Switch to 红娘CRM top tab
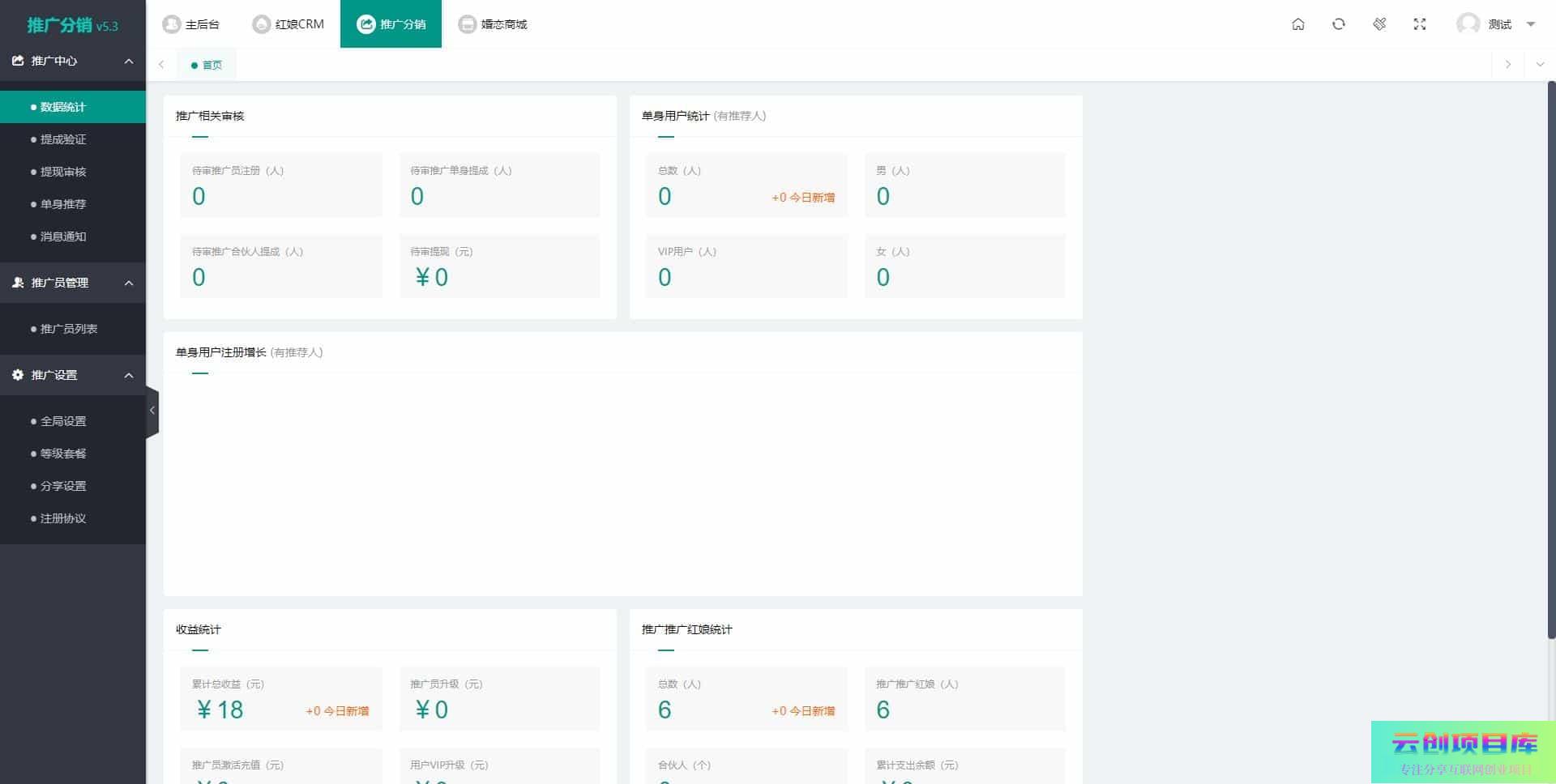This screenshot has width=1556, height=784. point(289,24)
